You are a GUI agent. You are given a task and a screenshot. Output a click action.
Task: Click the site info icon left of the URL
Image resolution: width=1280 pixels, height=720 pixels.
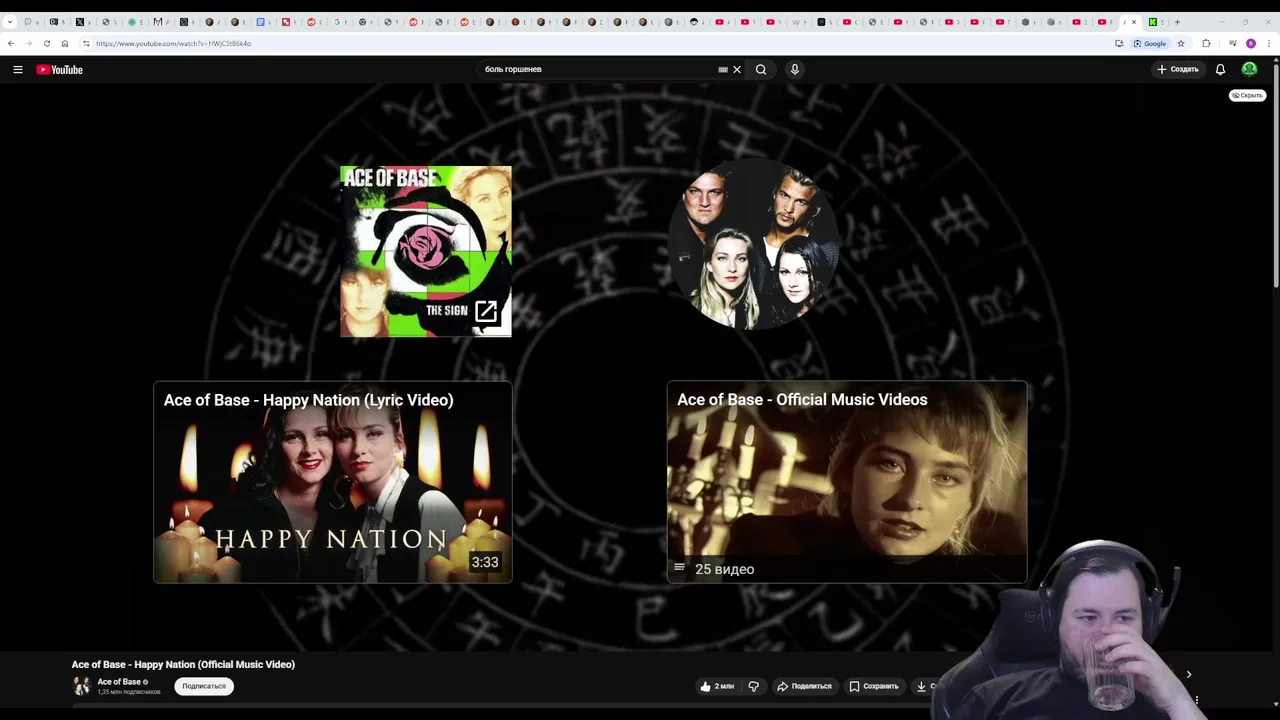86,43
